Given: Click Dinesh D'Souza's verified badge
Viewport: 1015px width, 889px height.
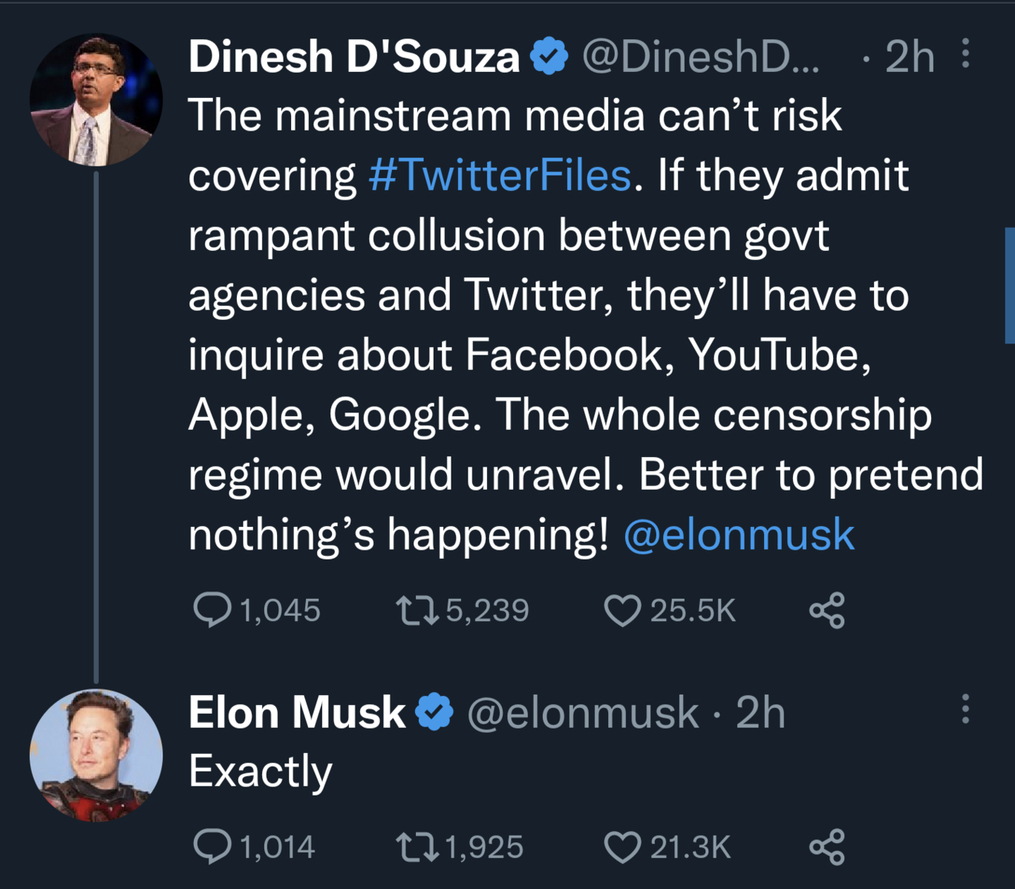Looking at the screenshot, I should pos(547,59).
